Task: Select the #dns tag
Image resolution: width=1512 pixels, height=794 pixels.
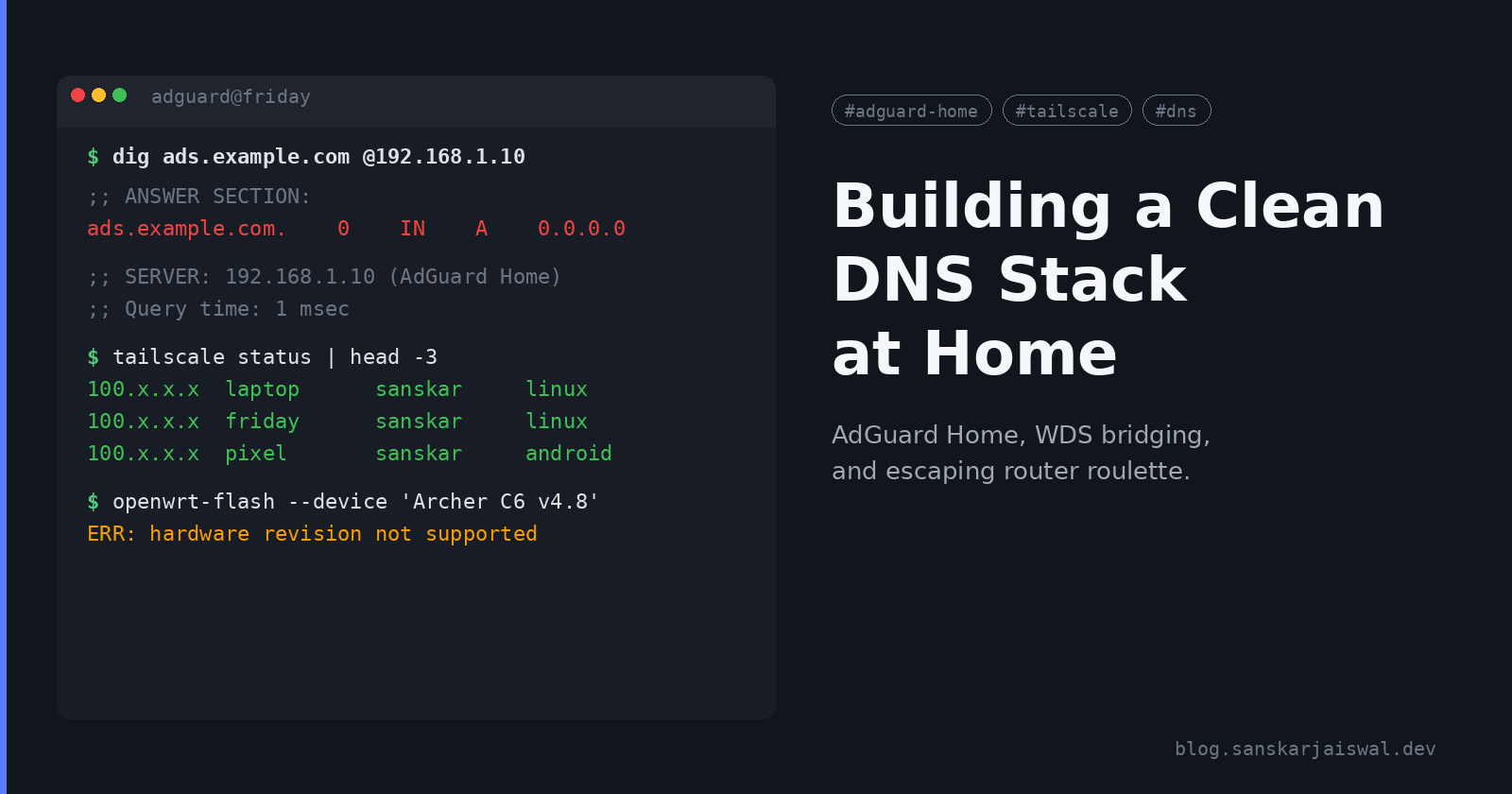Action: [1177, 111]
